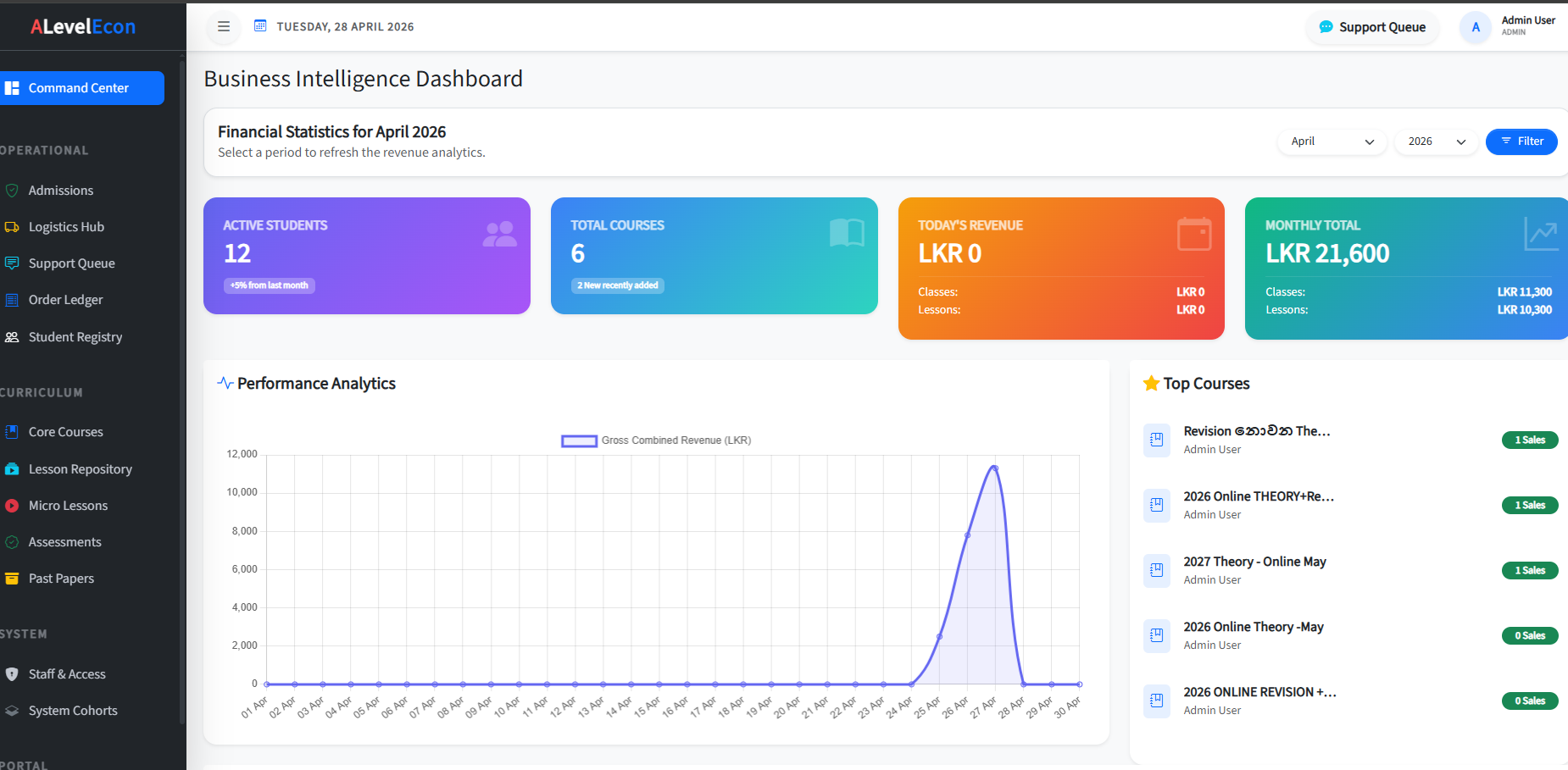Click the LKR 10,300 lessons value
Viewport: 1568px width, 770px height.
click(x=1524, y=310)
